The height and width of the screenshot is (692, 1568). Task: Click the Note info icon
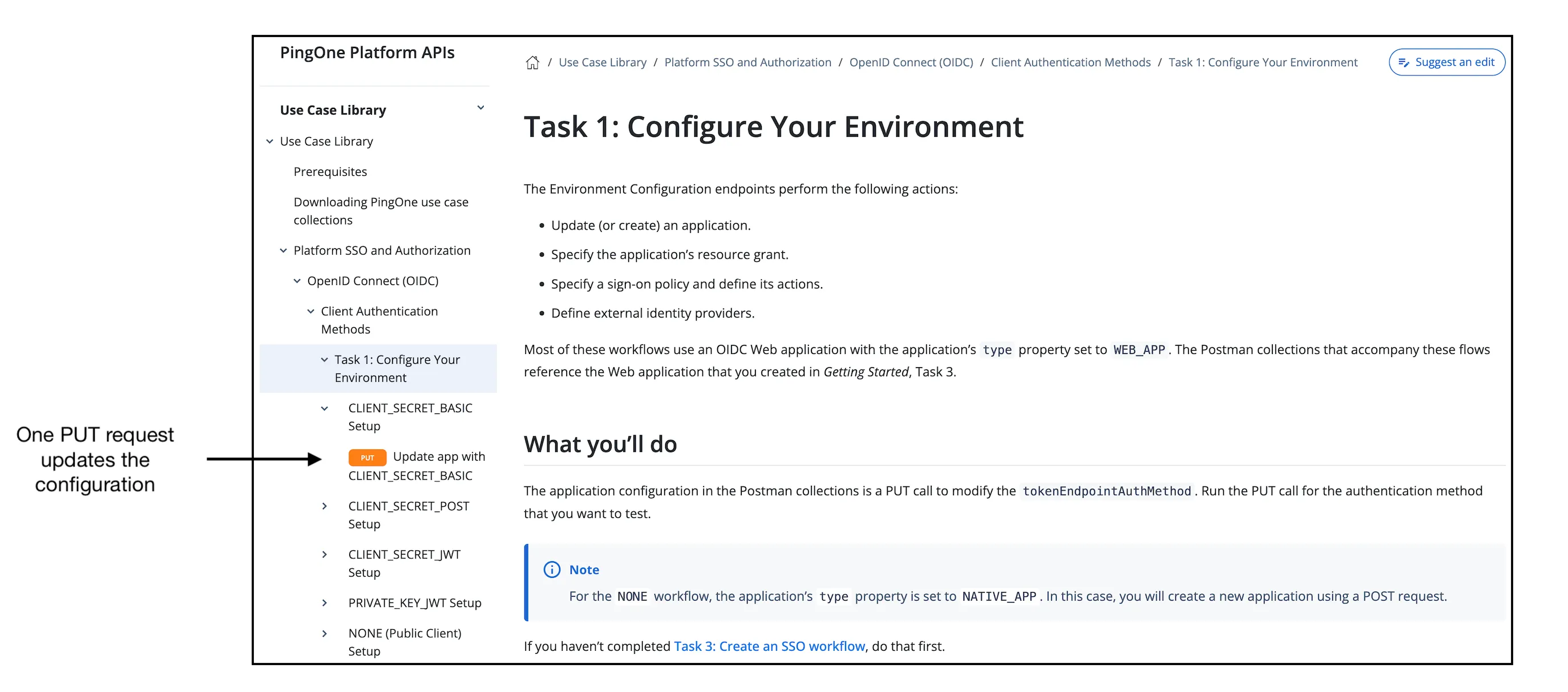[x=551, y=570]
